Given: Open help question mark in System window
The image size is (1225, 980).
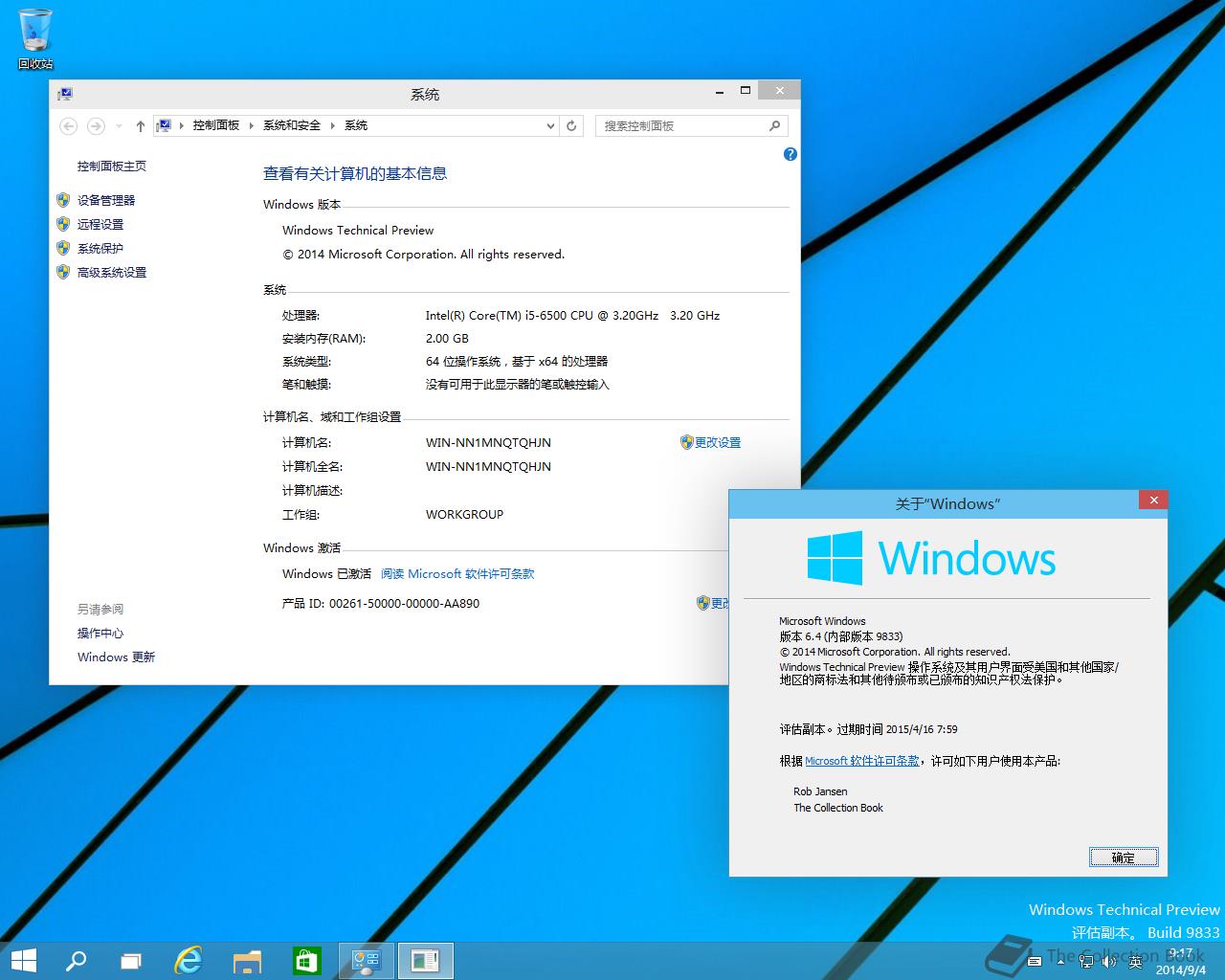Looking at the screenshot, I should pyautogui.click(x=790, y=154).
